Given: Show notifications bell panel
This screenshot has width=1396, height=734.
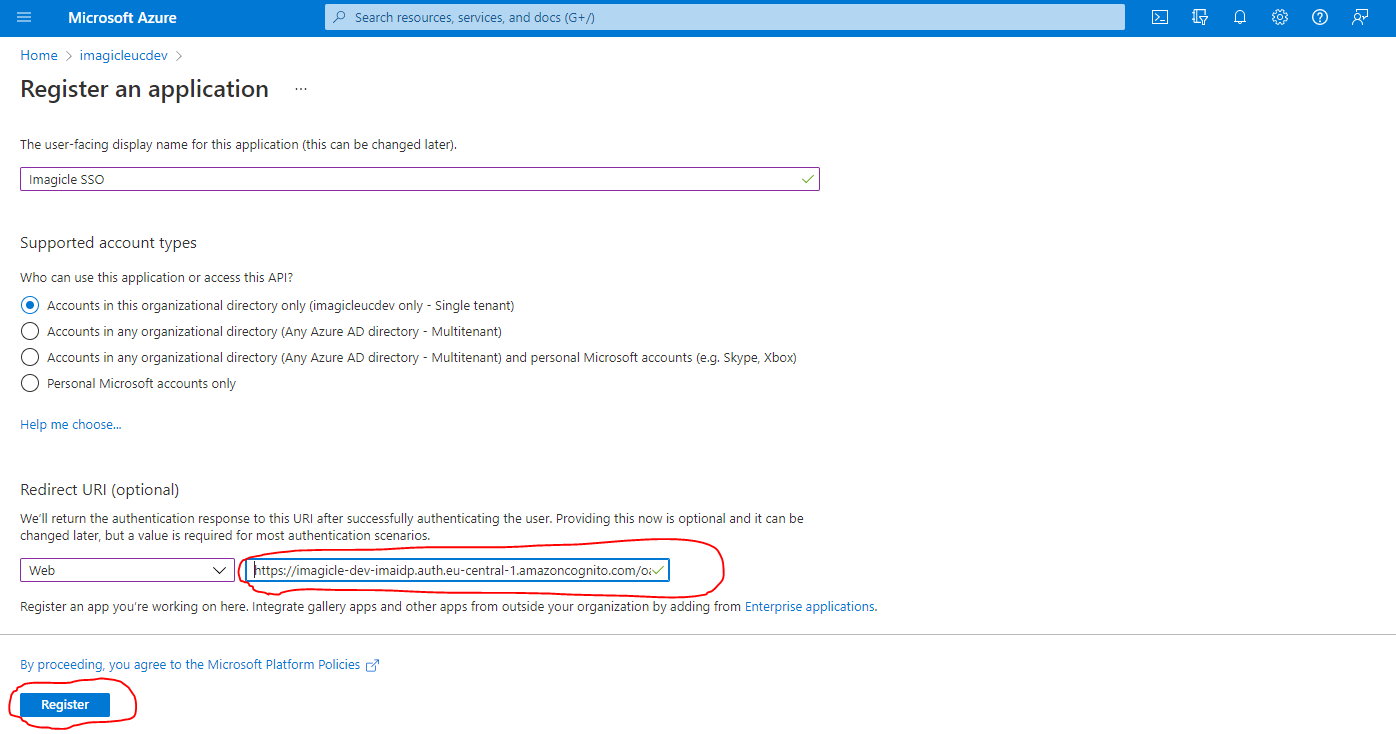Looking at the screenshot, I should [x=1240, y=18].
